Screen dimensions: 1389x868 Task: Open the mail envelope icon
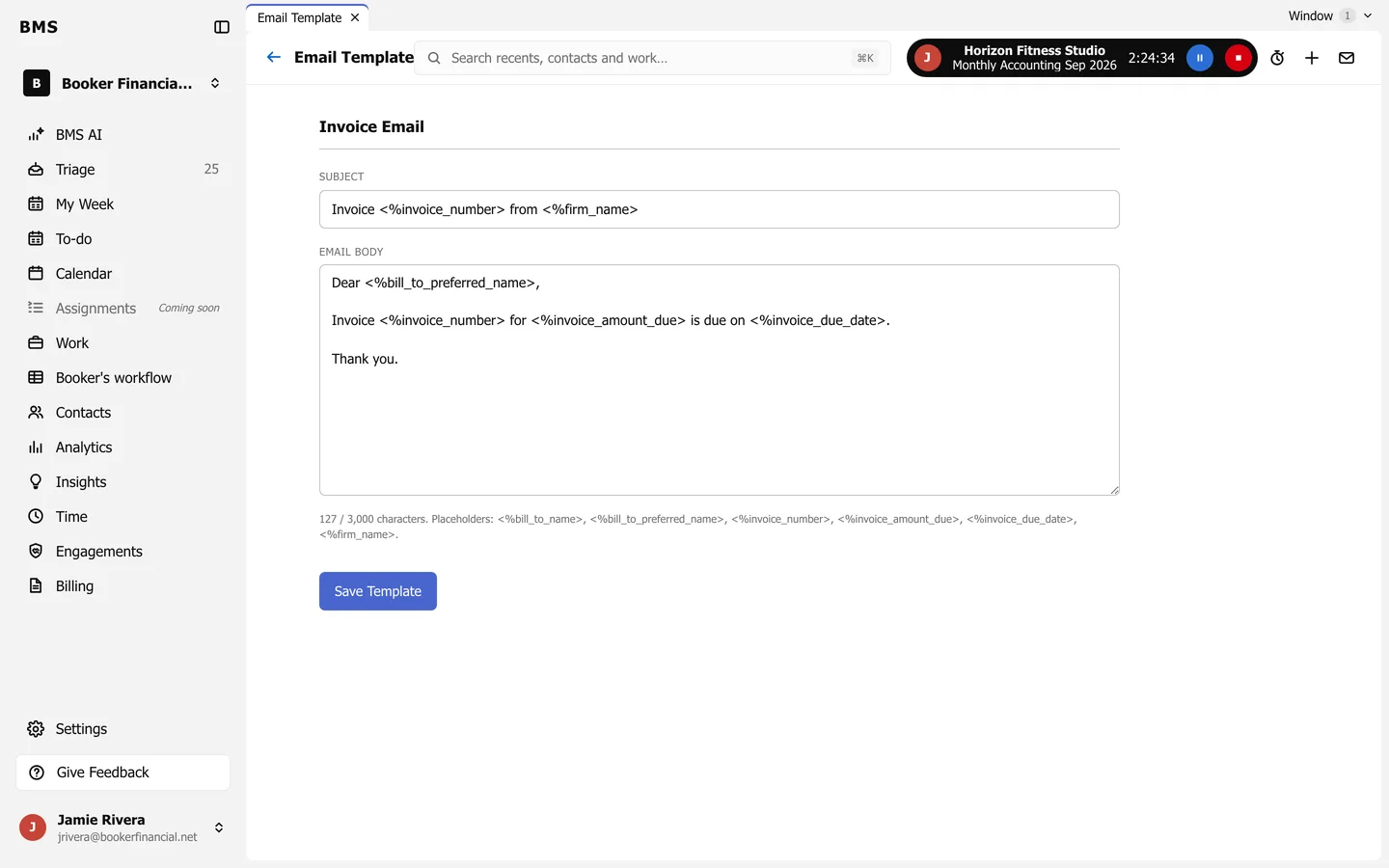click(1347, 58)
